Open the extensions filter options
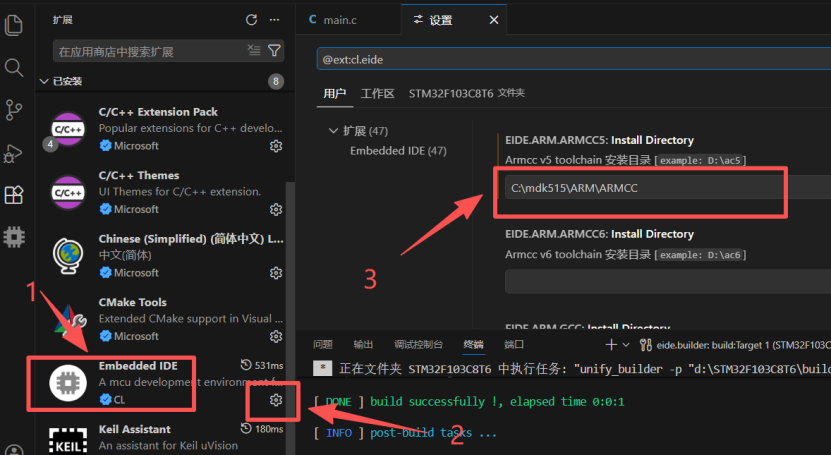Viewport: 831px width, 455px height. pyautogui.click(x=274, y=50)
